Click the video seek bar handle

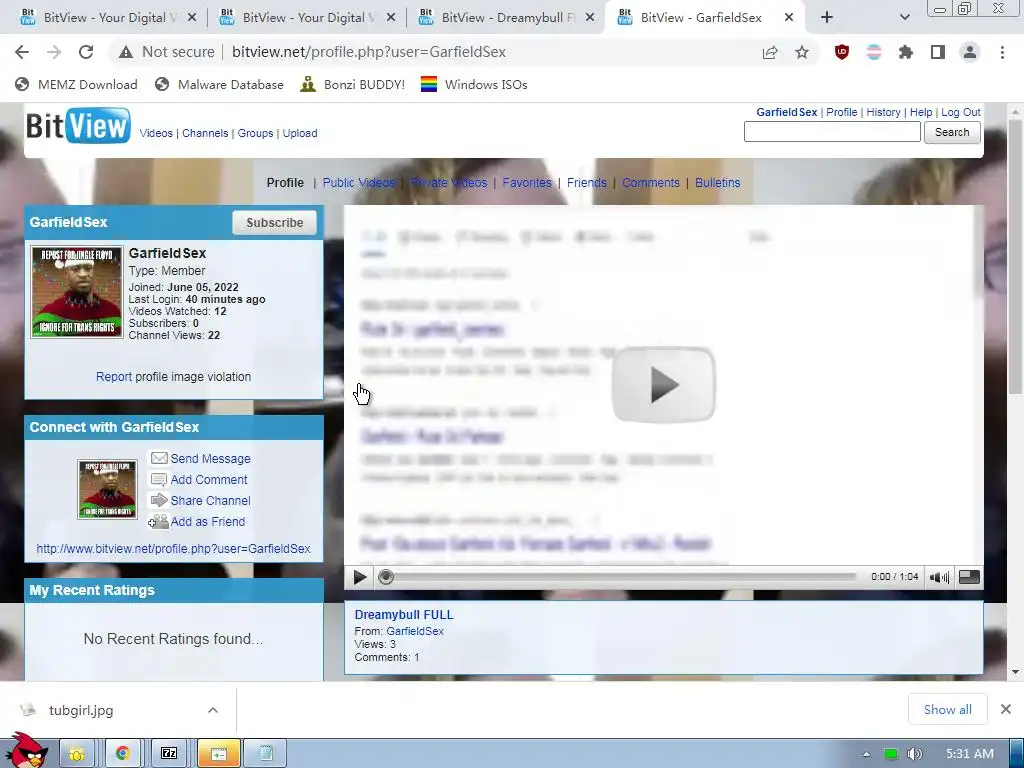coord(386,577)
